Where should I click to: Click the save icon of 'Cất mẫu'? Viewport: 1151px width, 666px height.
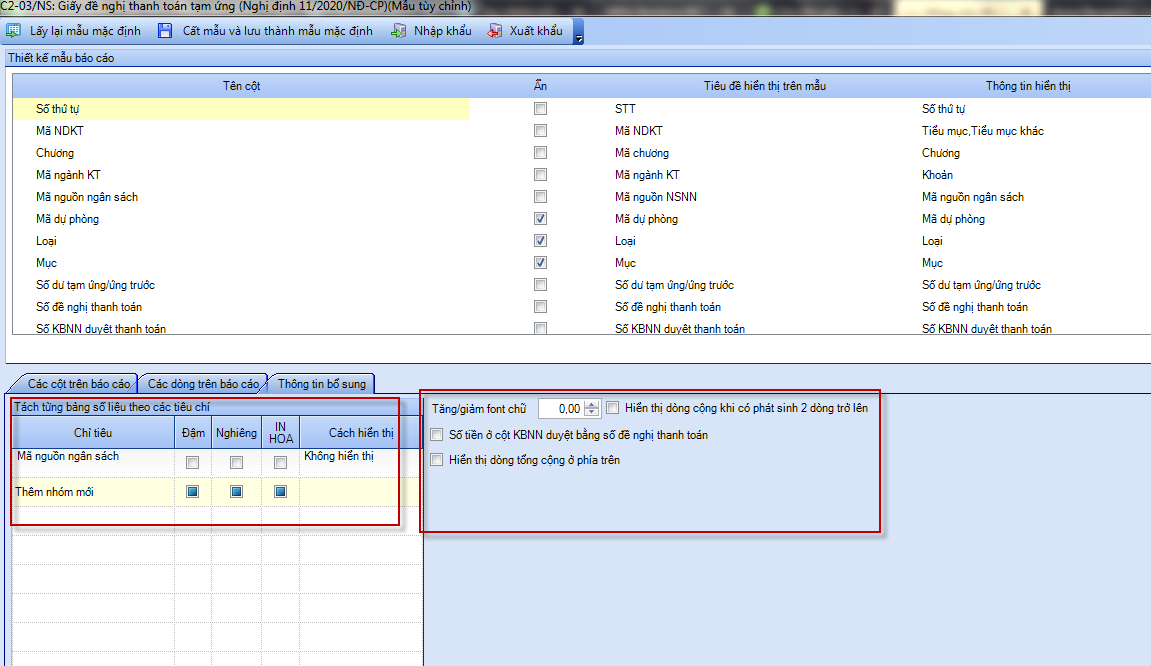coord(165,31)
